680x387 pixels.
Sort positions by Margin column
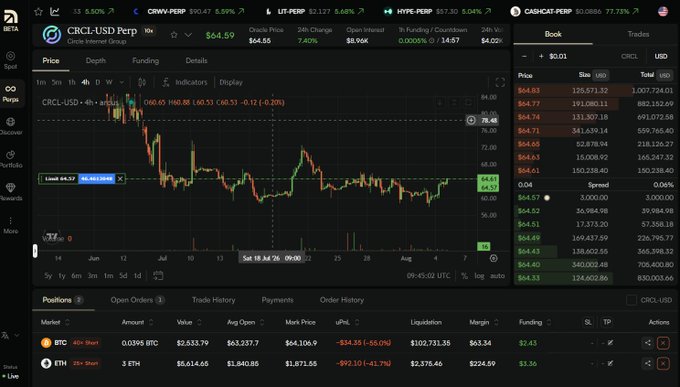[484, 322]
